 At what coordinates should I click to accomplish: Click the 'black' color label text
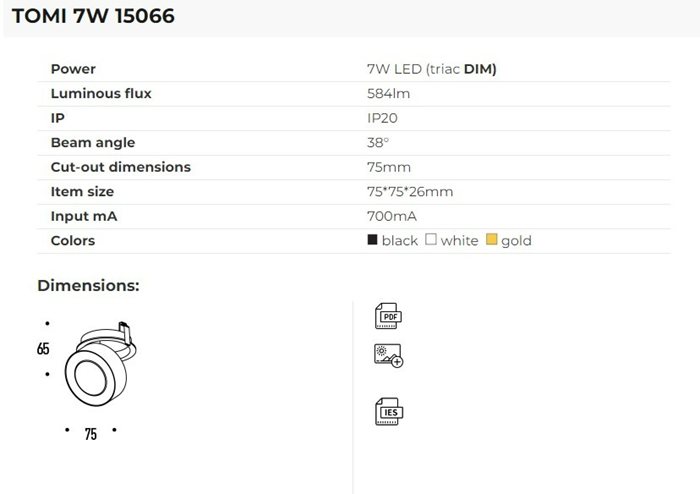(x=400, y=241)
